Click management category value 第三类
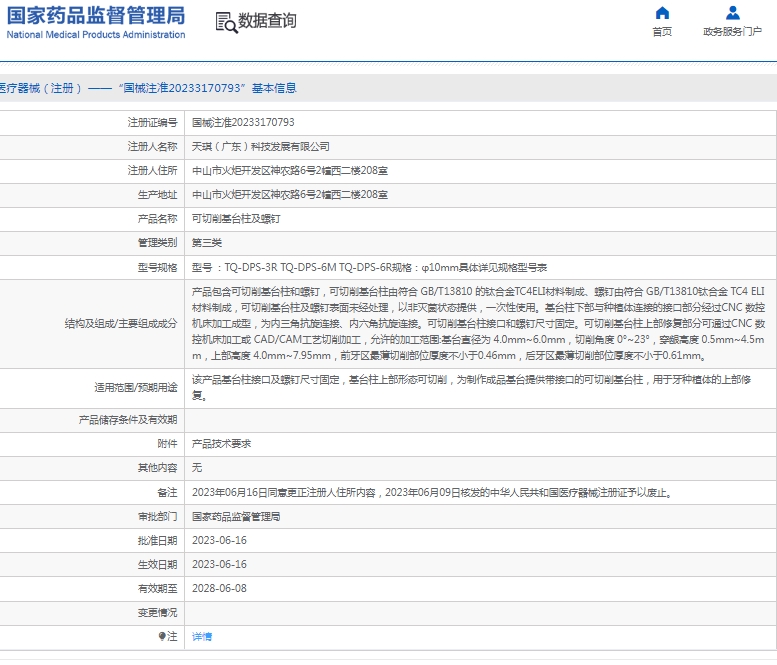 click(x=207, y=243)
